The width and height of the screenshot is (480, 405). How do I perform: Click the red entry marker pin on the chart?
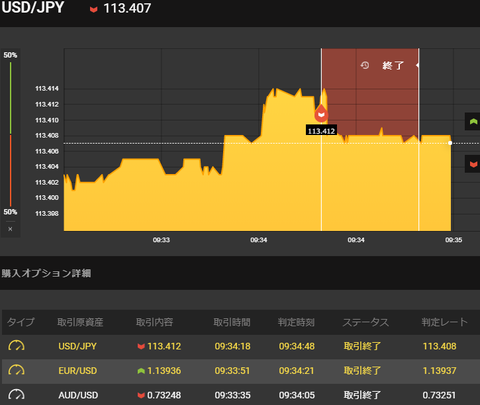pos(321,113)
